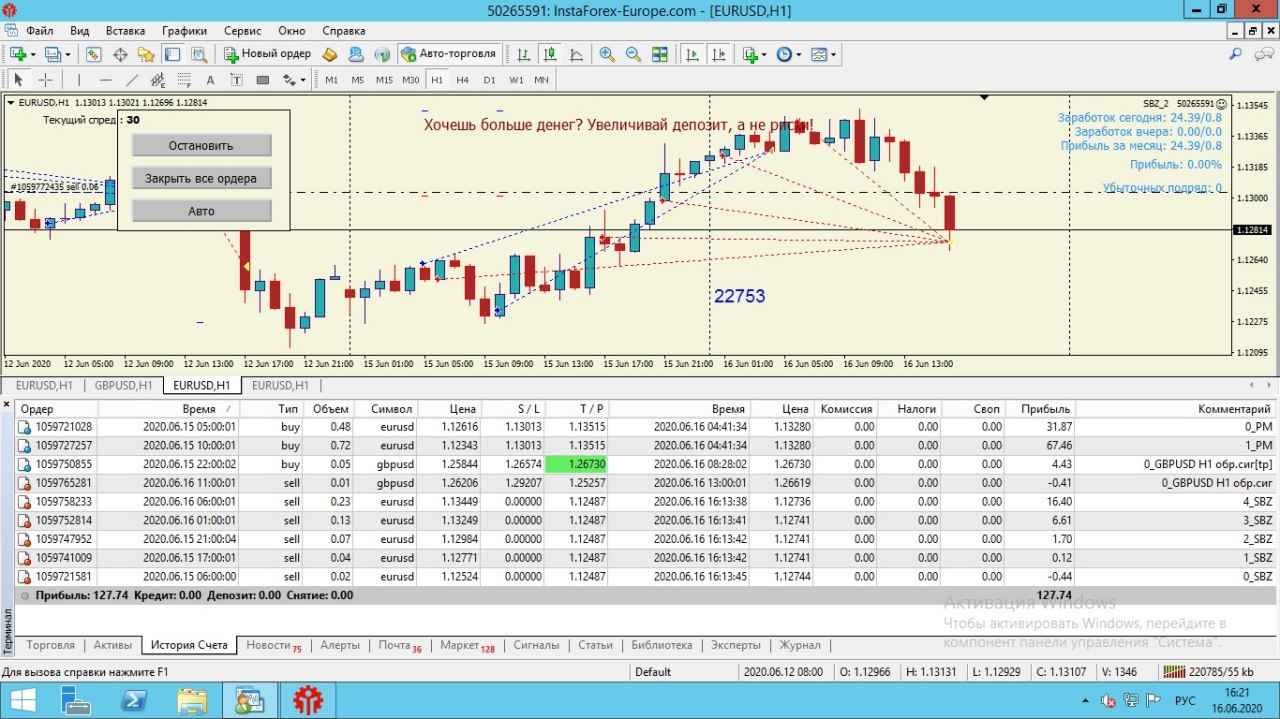
Task: Open the GBPUSD,H1 chart tab
Action: [x=123, y=385]
